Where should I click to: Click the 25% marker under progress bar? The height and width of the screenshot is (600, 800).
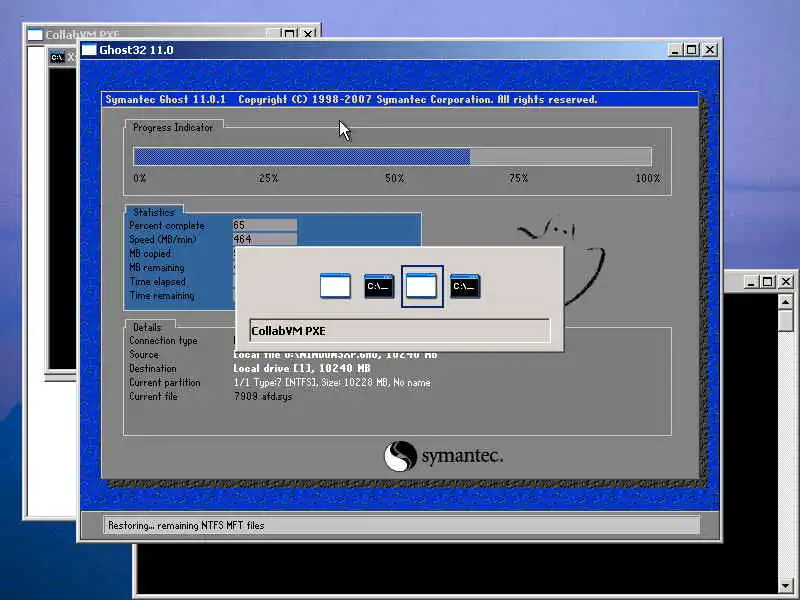tap(268, 178)
